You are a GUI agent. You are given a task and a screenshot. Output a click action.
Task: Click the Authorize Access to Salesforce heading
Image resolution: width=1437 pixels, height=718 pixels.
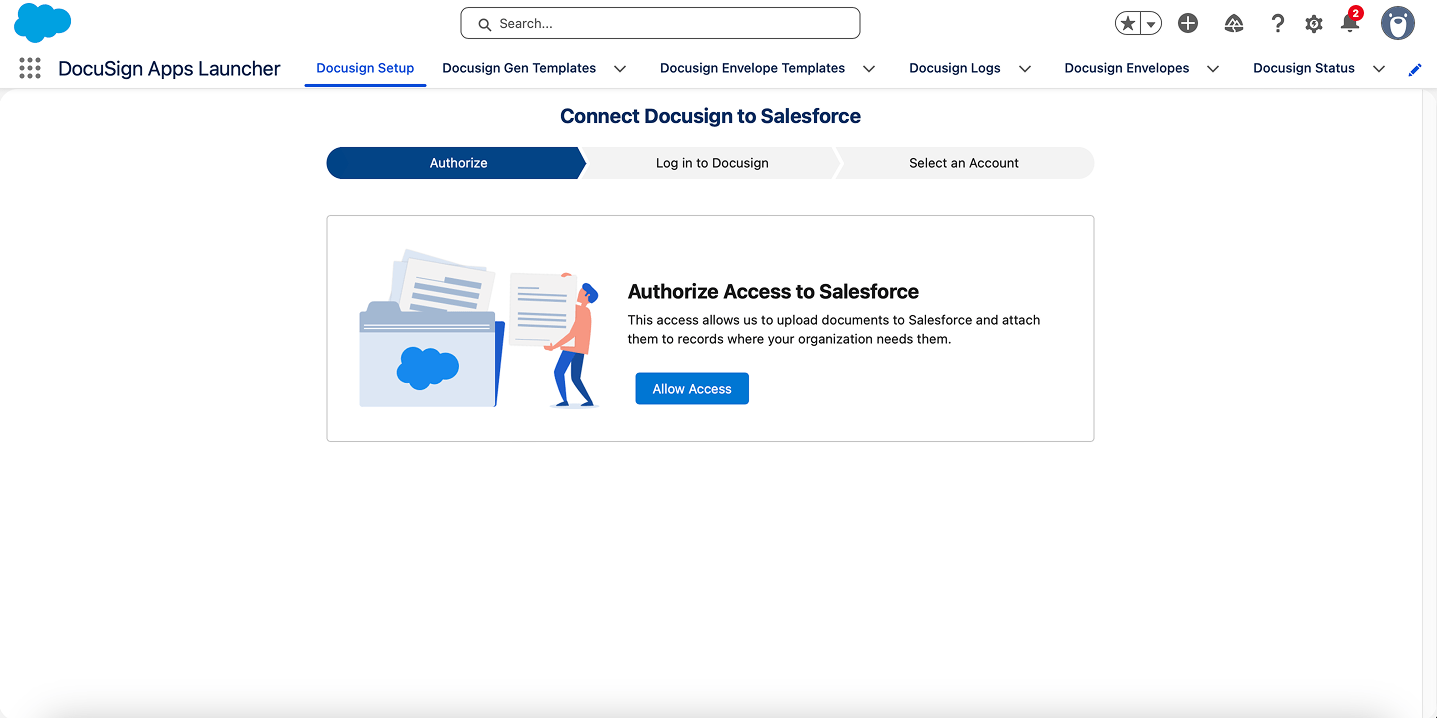[773, 292]
